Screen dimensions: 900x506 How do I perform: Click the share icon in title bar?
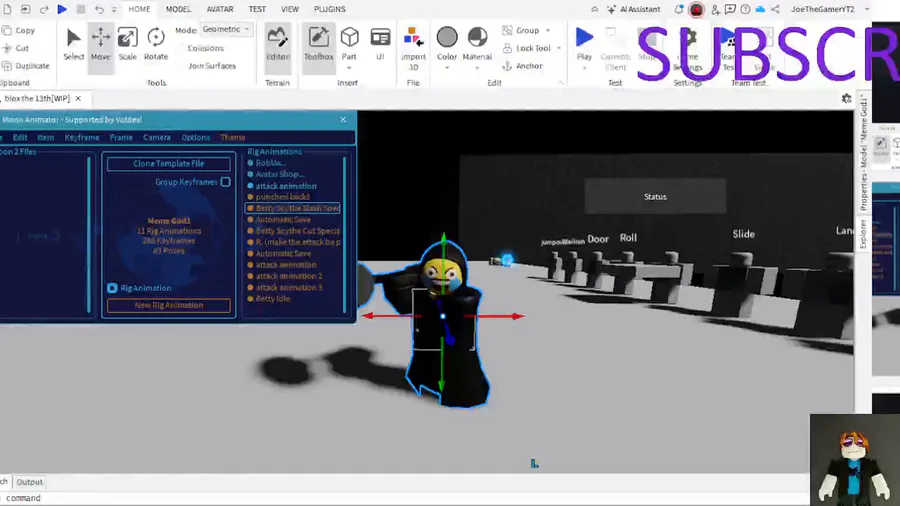coord(775,9)
